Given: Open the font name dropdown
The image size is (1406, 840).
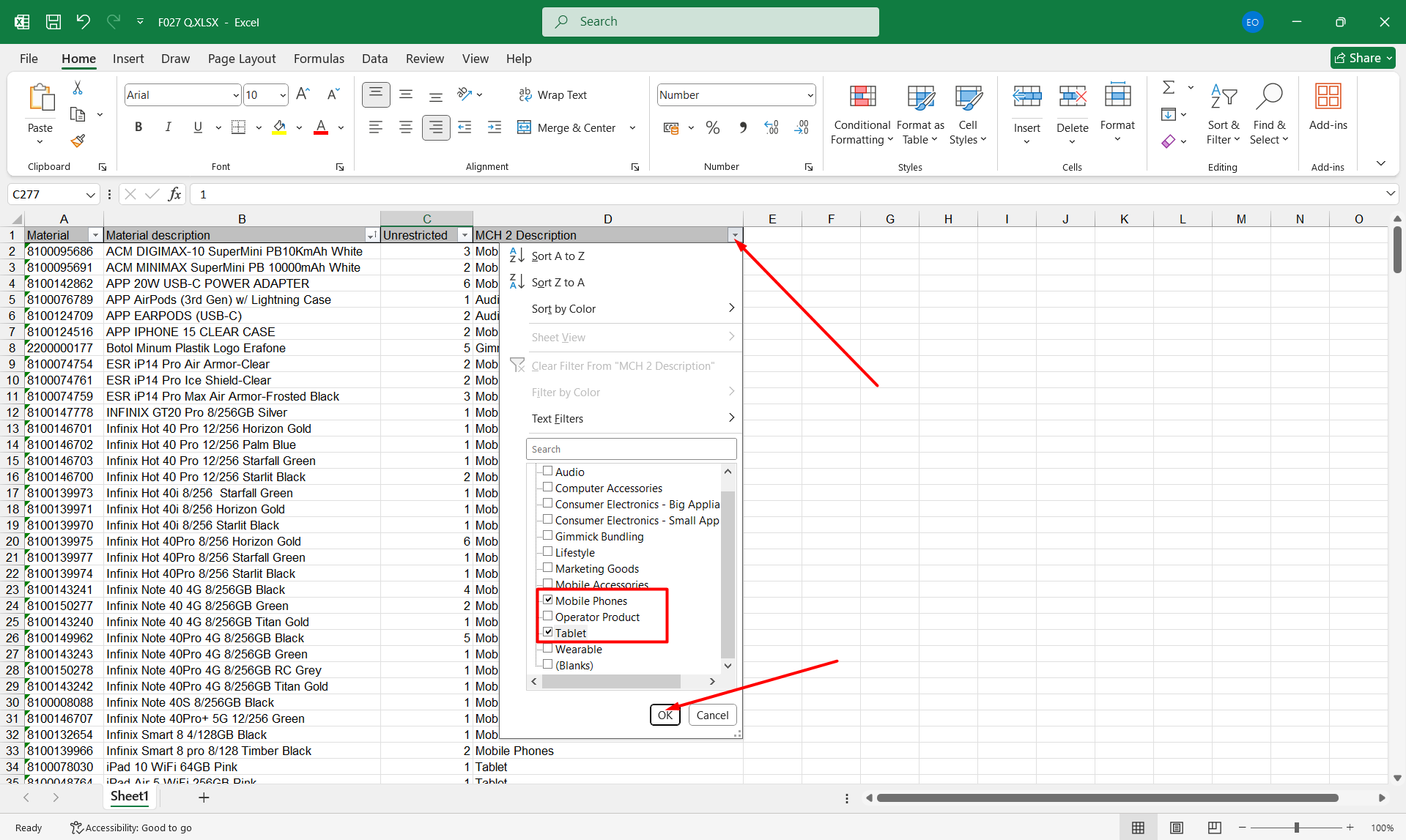Looking at the screenshot, I should (235, 95).
